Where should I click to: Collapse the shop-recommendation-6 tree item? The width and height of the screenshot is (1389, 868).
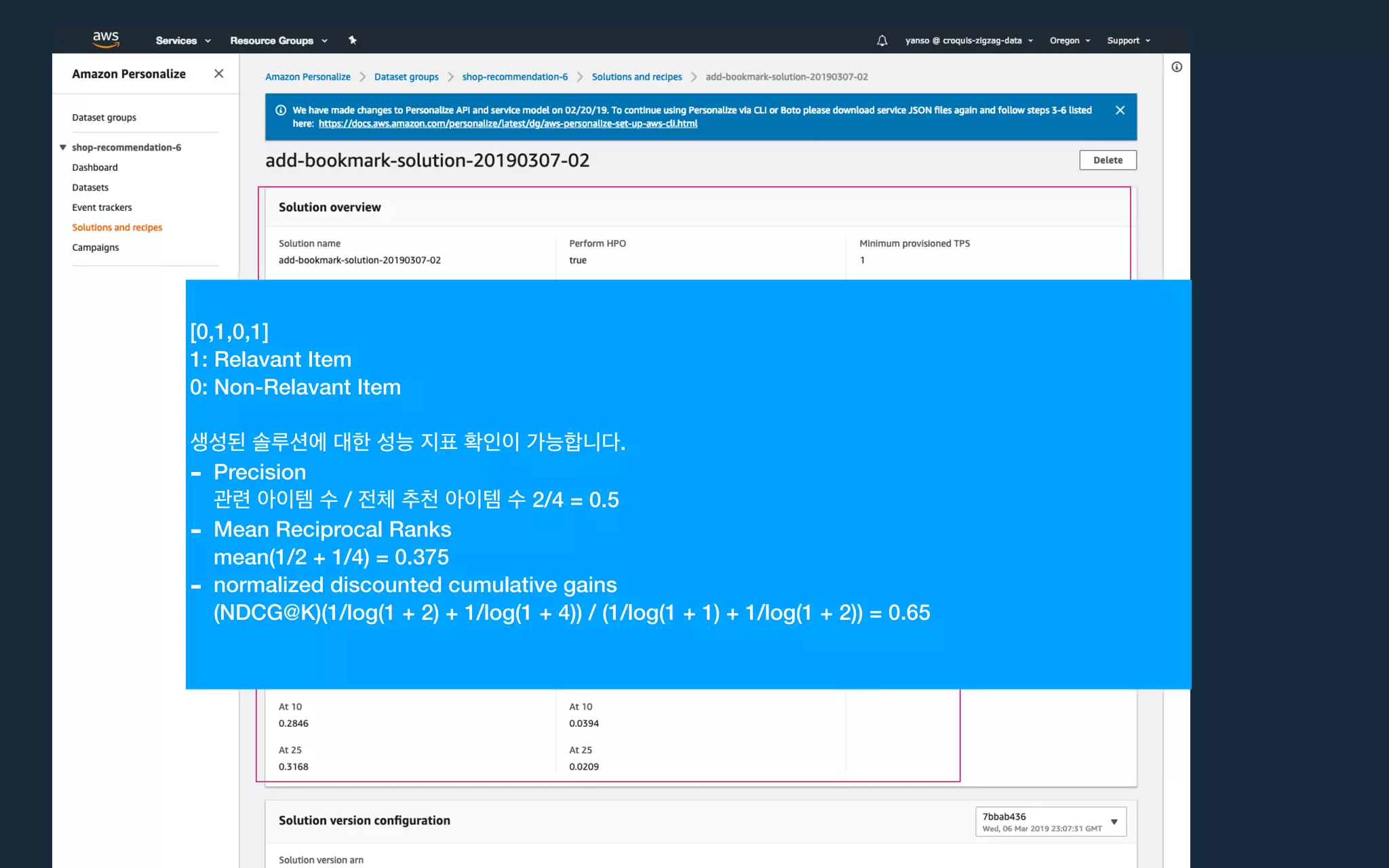click(x=63, y=147)
